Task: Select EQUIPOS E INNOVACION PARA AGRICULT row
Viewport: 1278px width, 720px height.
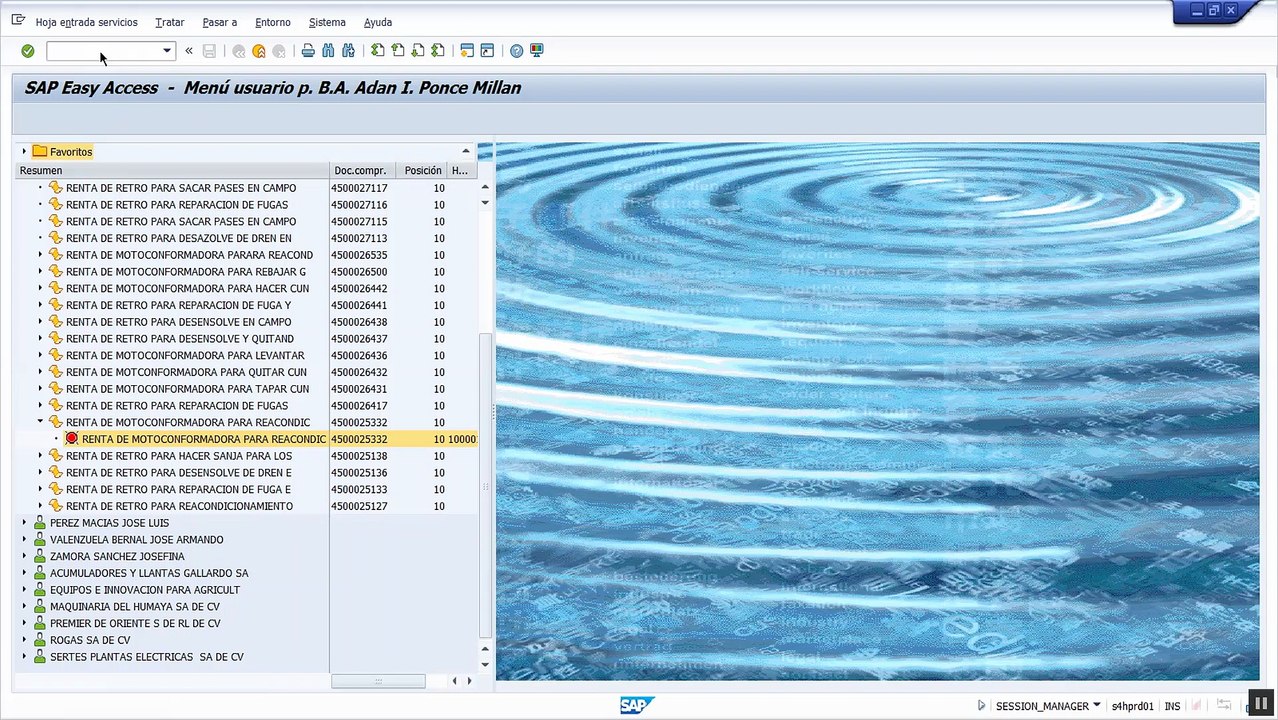Action: 145,590
